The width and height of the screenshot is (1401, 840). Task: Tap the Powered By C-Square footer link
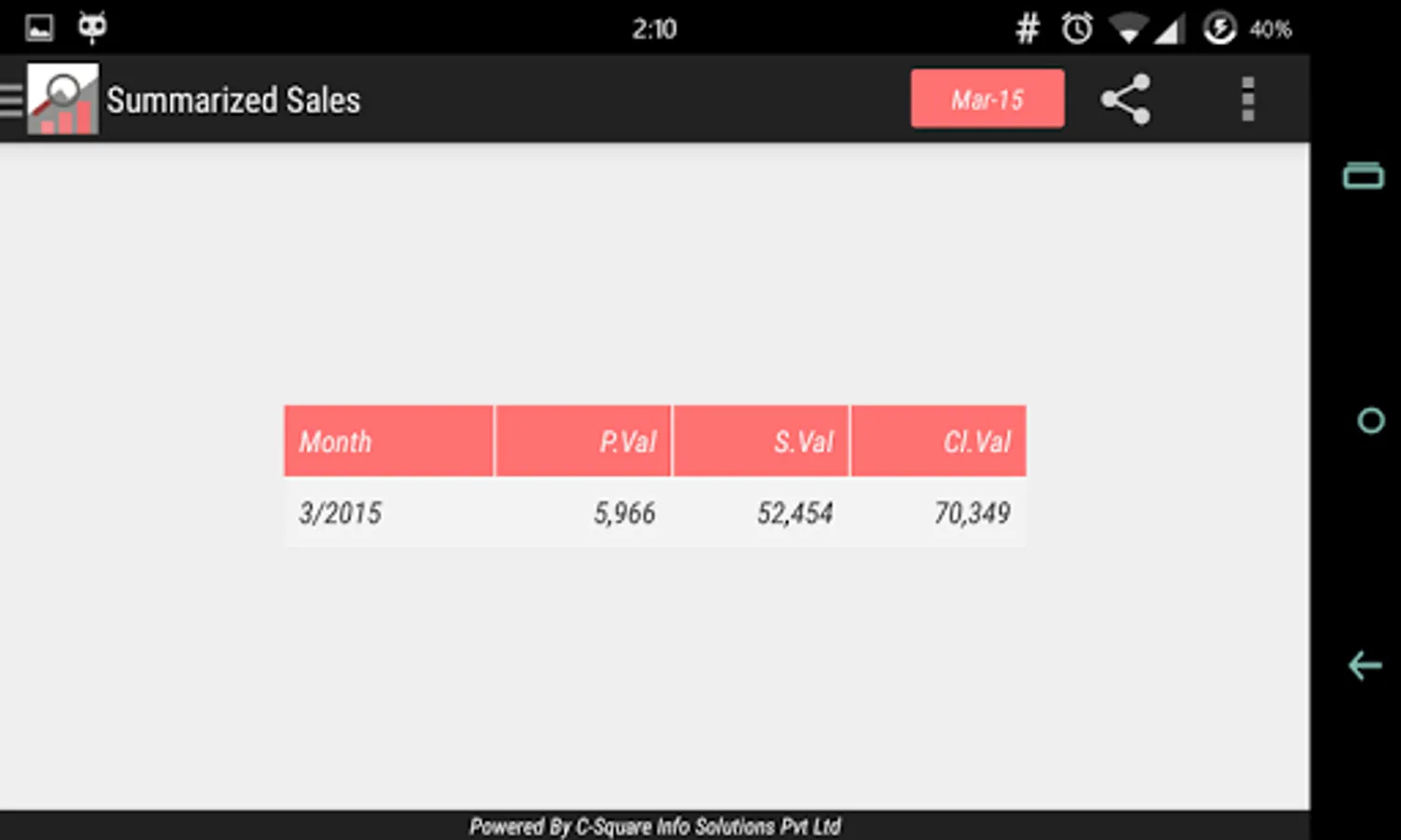(x=654, y=826)
